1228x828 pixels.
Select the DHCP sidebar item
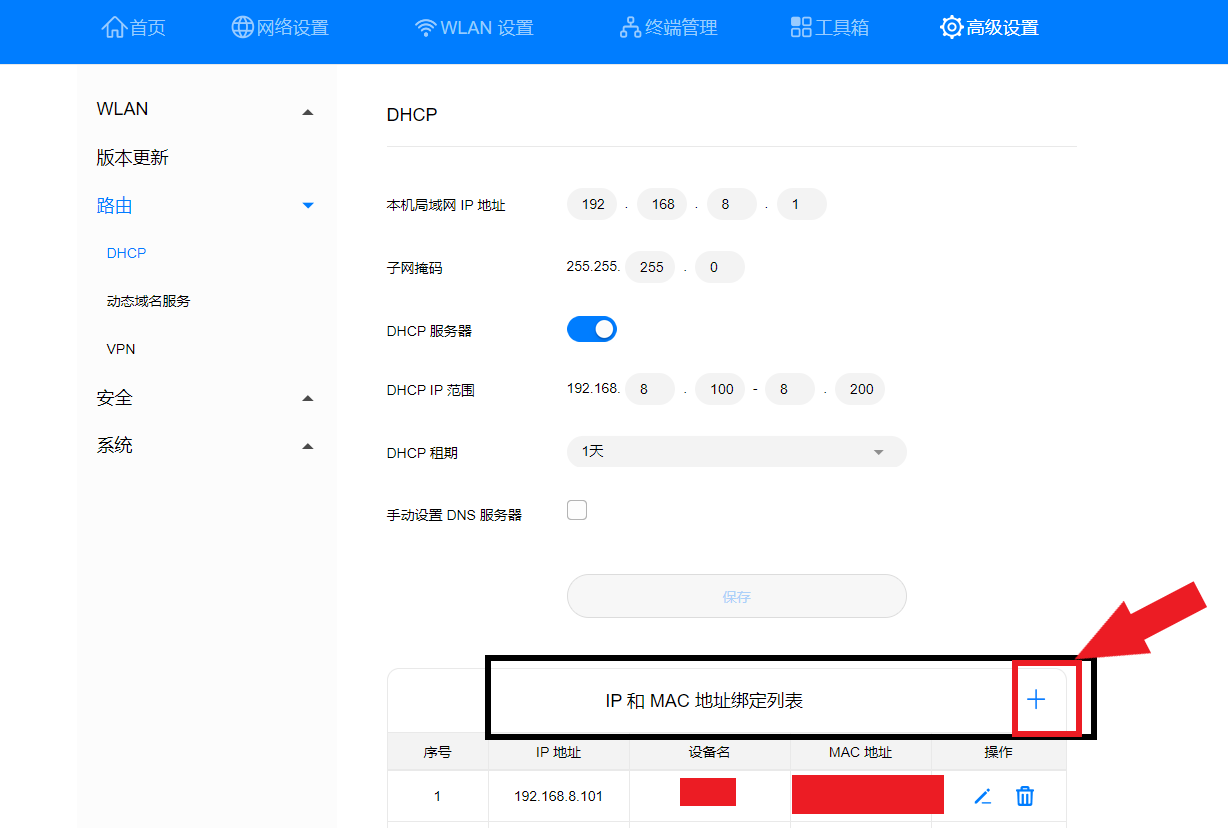[x=127, y=253]
